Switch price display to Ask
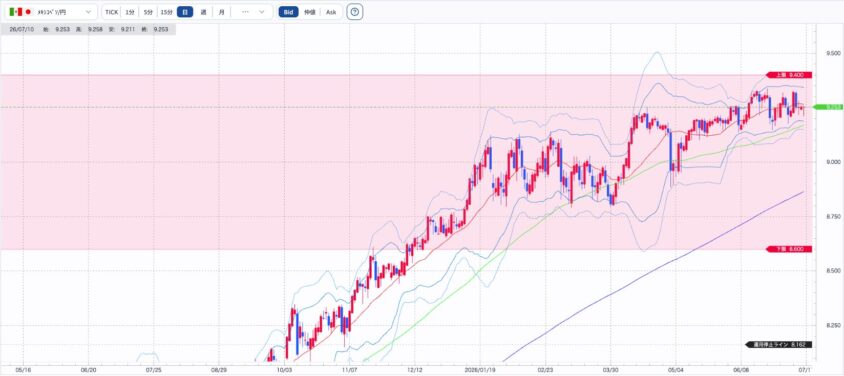Viewport: 844px width, 376px height. [x=331, y=12]
